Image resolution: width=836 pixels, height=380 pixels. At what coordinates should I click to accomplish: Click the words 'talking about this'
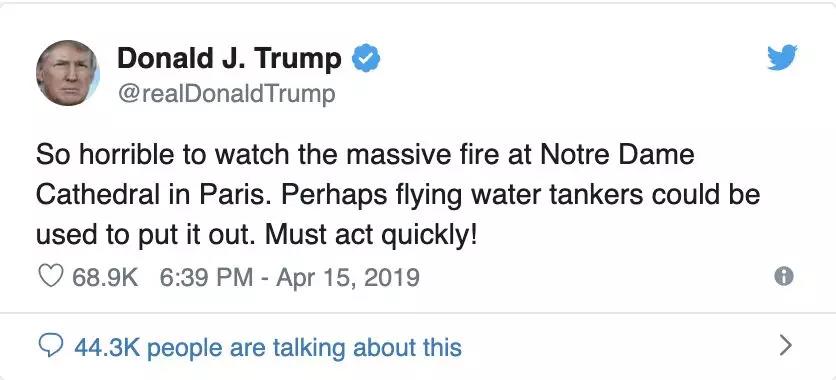tap(367, 347)
